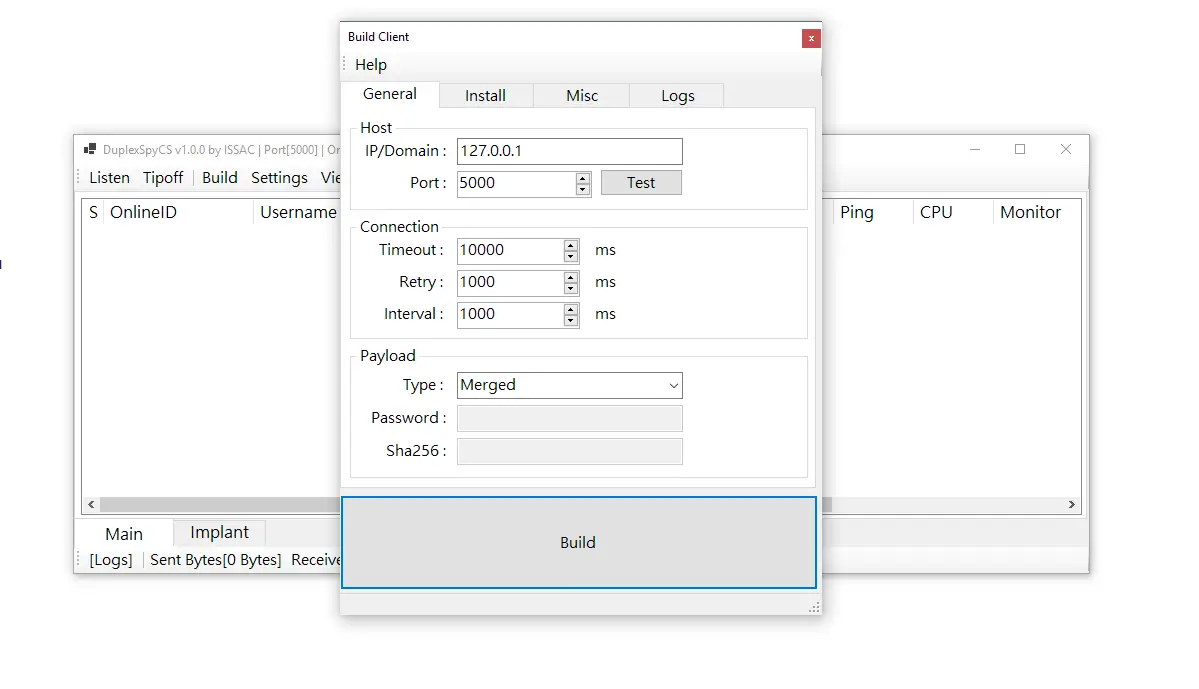Screen dimensions: 1199x689
Task: Open the Payload Type dropdown showing Merged
Action: 673,385
